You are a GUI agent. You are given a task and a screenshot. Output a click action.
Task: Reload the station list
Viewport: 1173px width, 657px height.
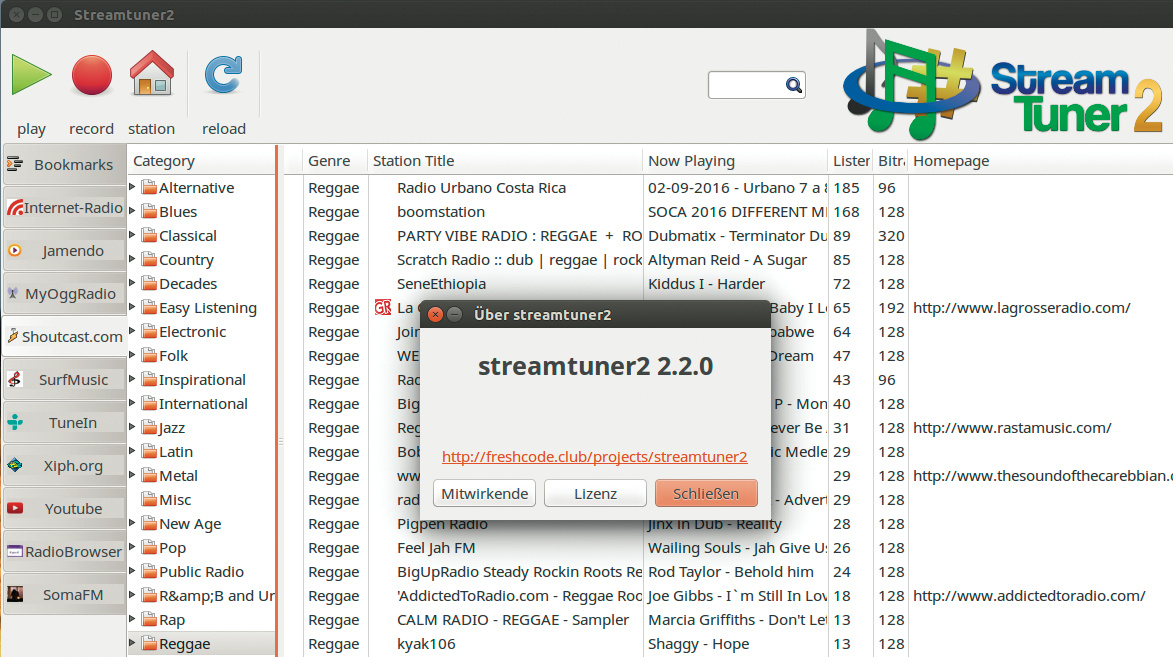coord(223,76)
